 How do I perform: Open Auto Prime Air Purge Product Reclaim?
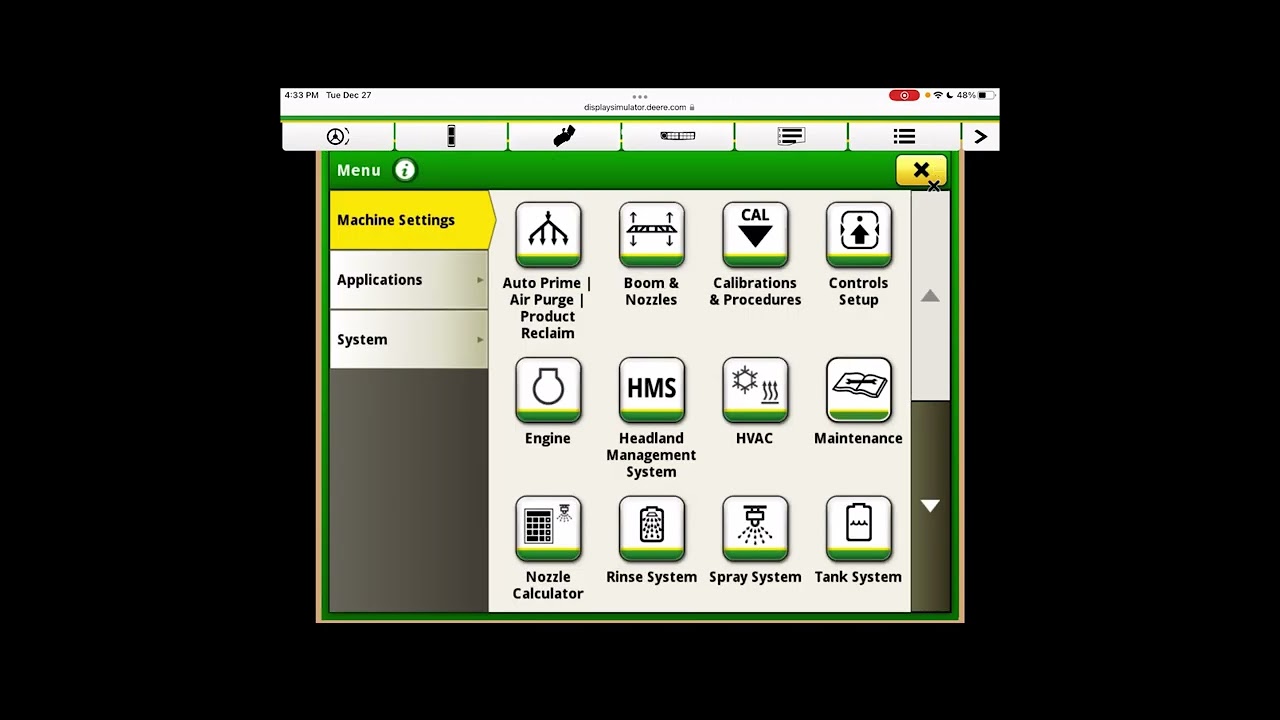[548, 236]
